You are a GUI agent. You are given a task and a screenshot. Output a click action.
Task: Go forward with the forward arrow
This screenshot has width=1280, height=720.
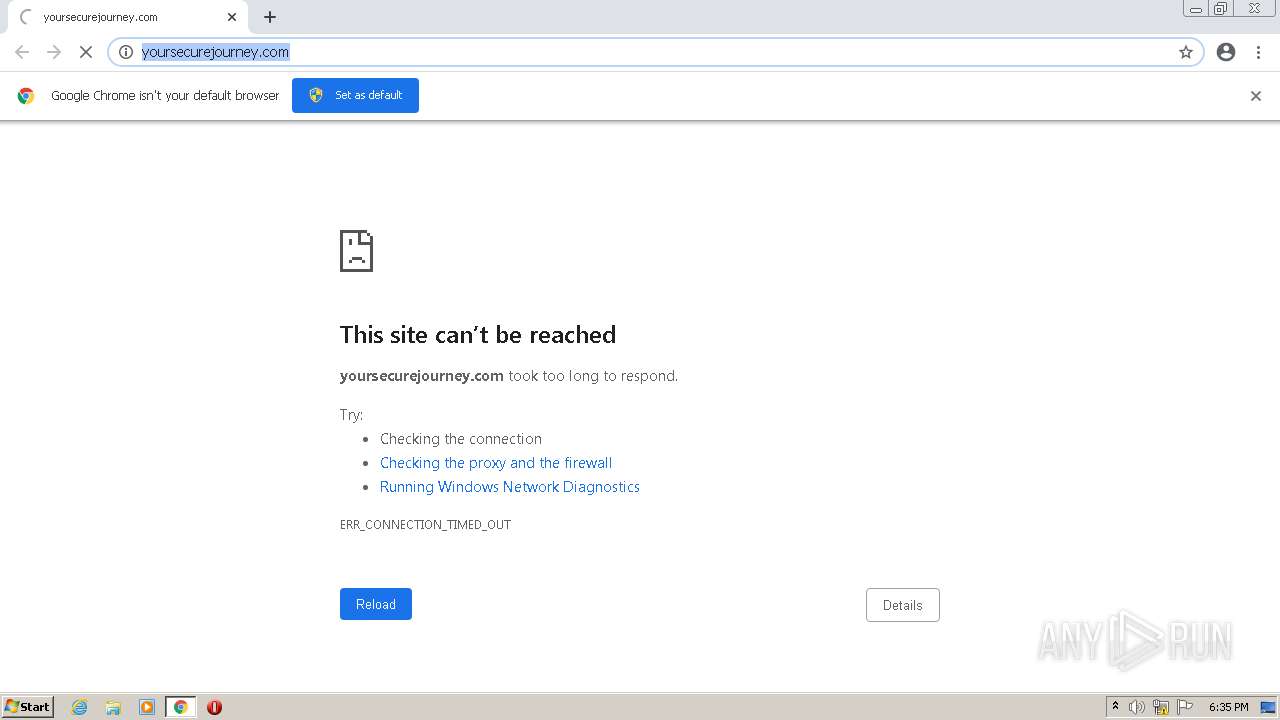pos(54,52)
